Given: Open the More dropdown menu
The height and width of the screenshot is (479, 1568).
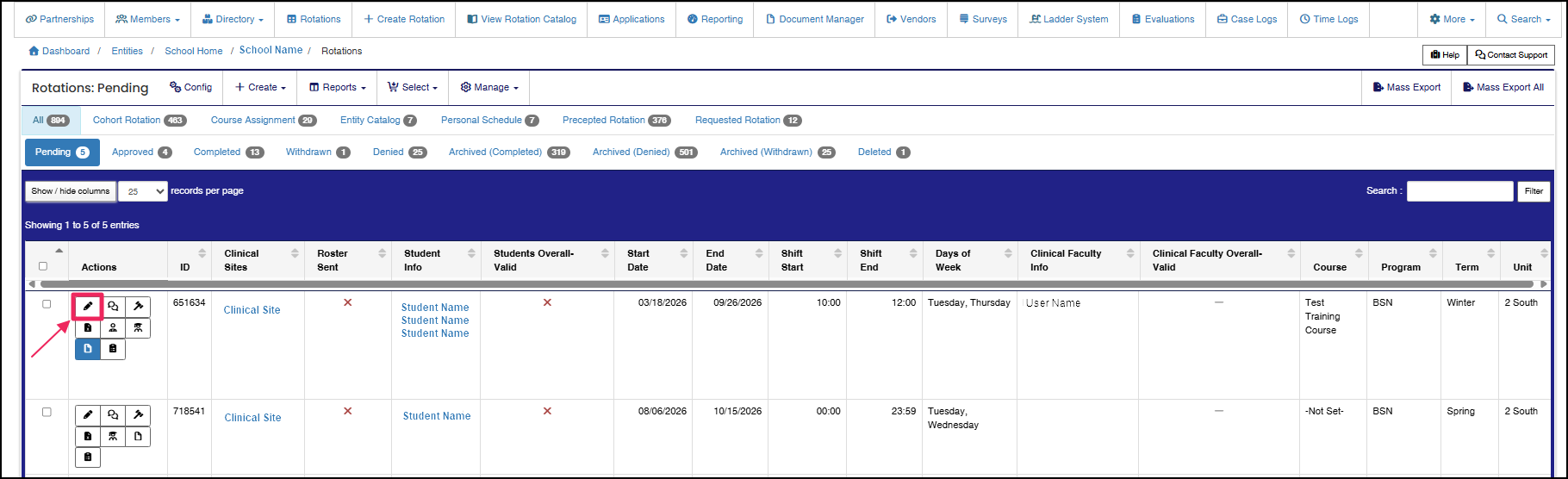Looking at the screenshot, I should [x=1453, y=19].
